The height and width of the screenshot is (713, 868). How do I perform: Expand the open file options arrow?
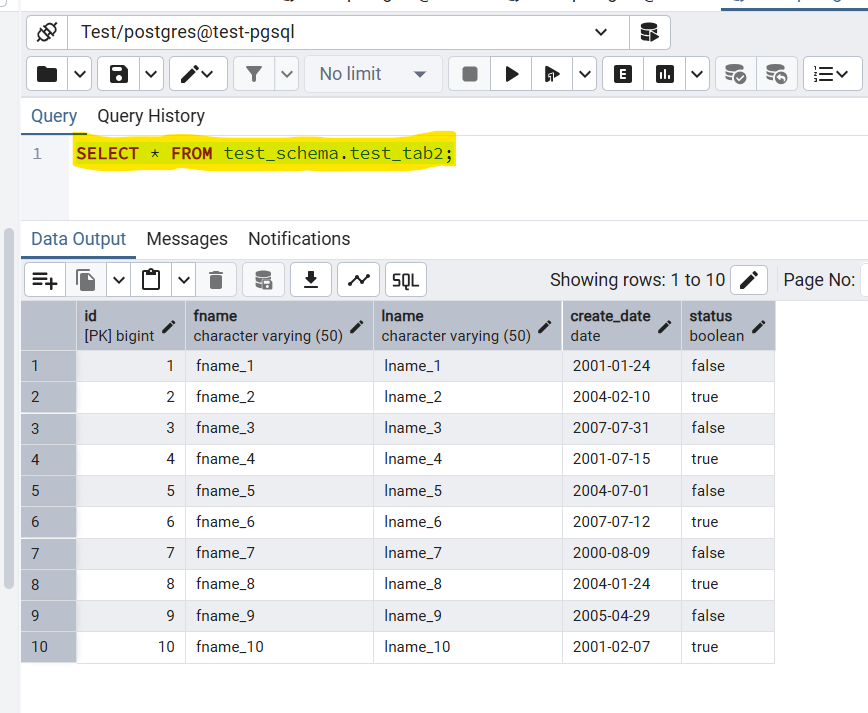coord(80,74)
